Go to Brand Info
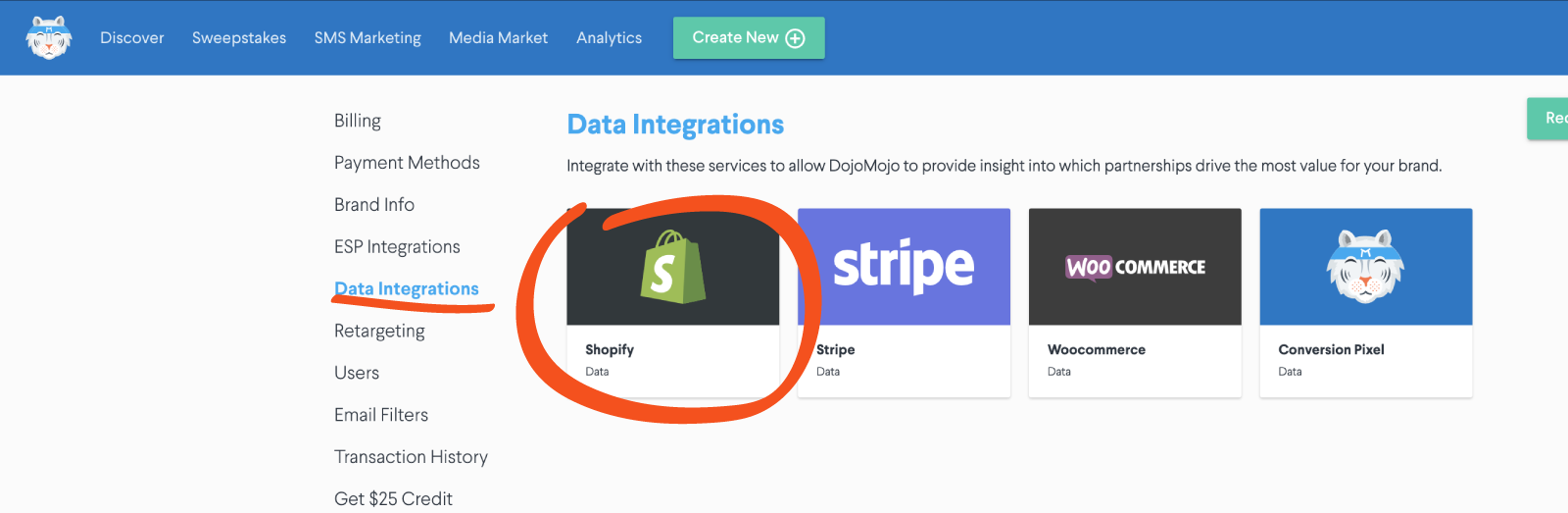 (374, 205)
